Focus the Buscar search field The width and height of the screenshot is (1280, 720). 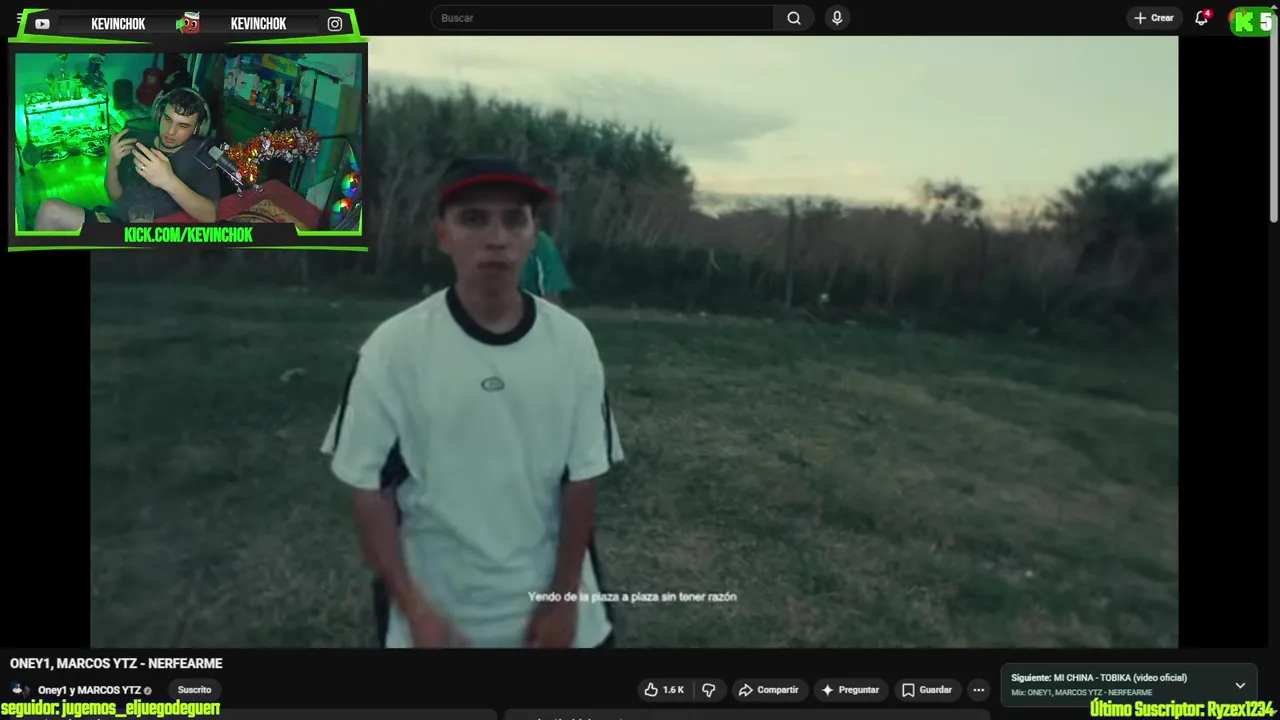click(x=603, y=18)
